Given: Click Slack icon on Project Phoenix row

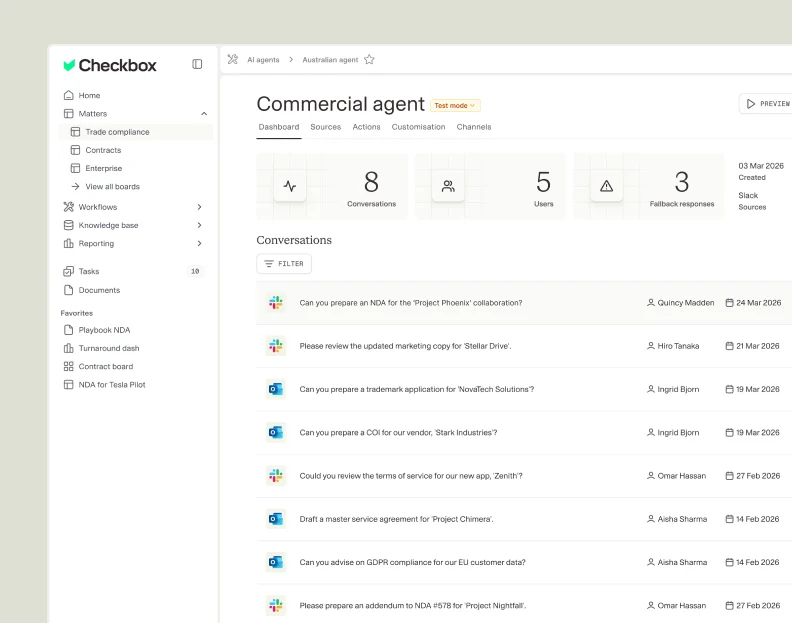Looking at the screenshot, I should coord(276,303).
